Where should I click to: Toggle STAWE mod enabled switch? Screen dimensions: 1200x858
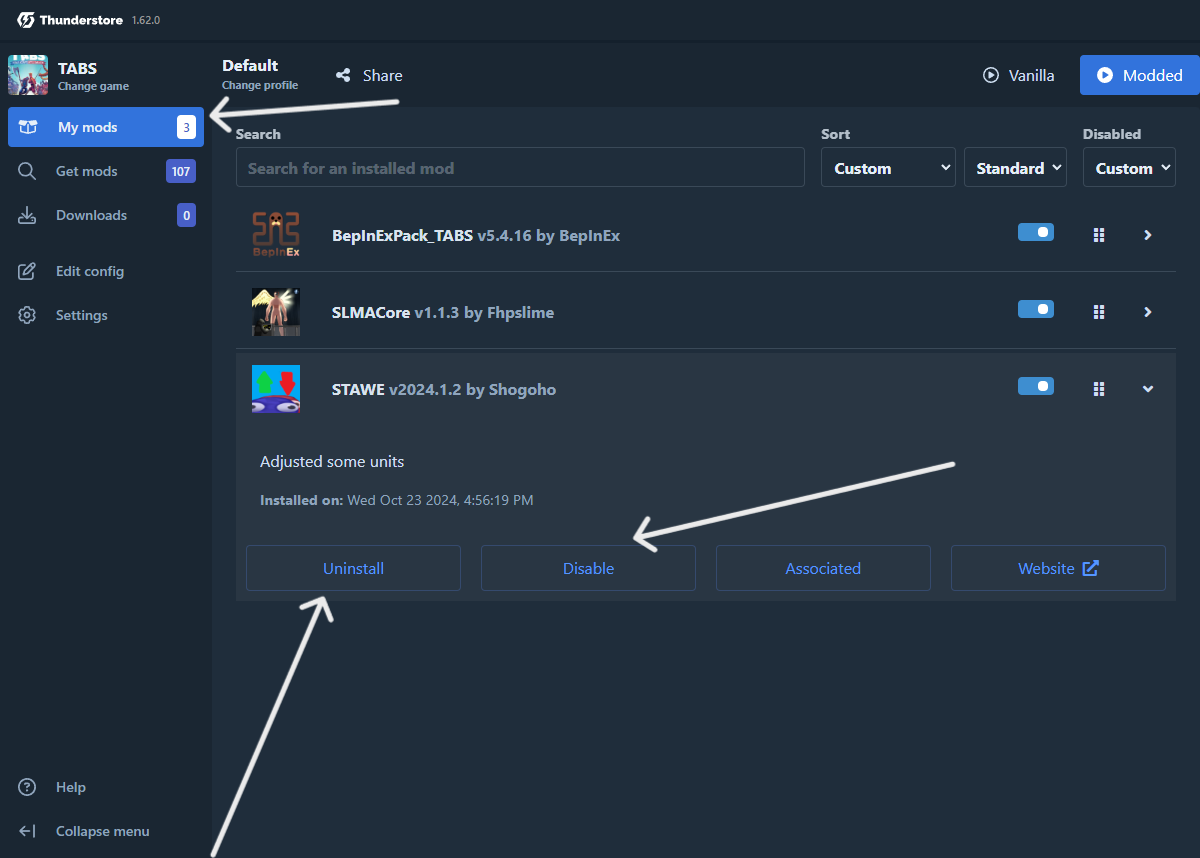click(x=1036, y=386)
